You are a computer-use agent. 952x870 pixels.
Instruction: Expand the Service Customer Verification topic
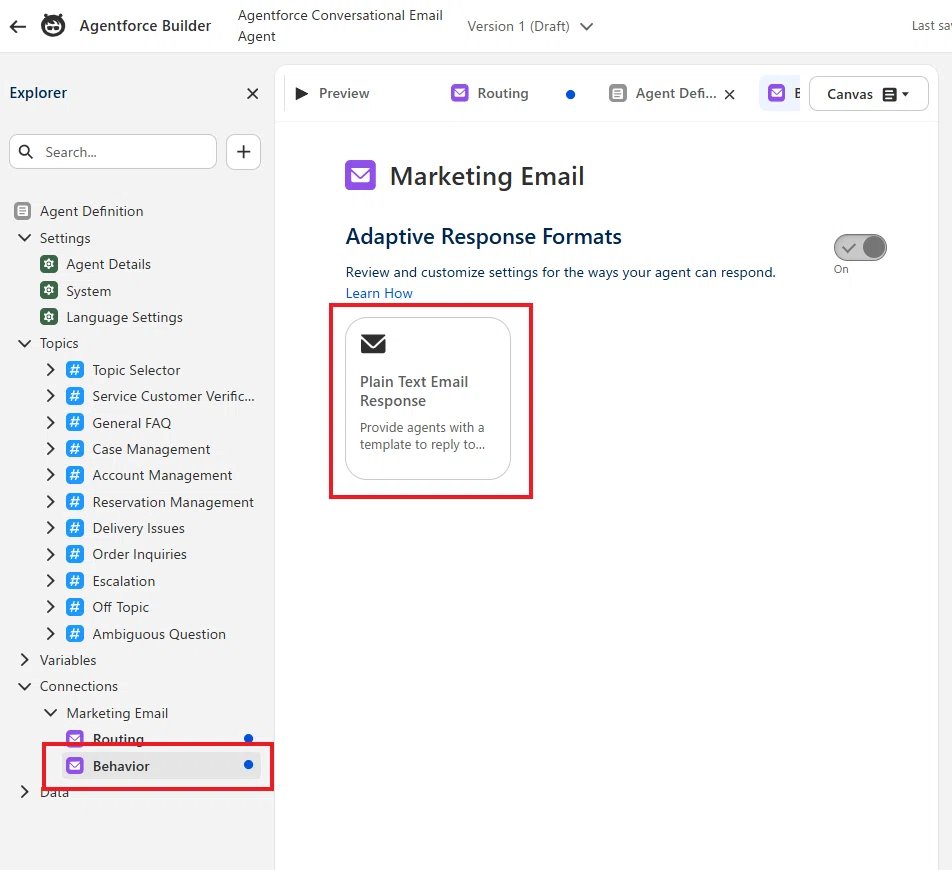click(50, 396)
